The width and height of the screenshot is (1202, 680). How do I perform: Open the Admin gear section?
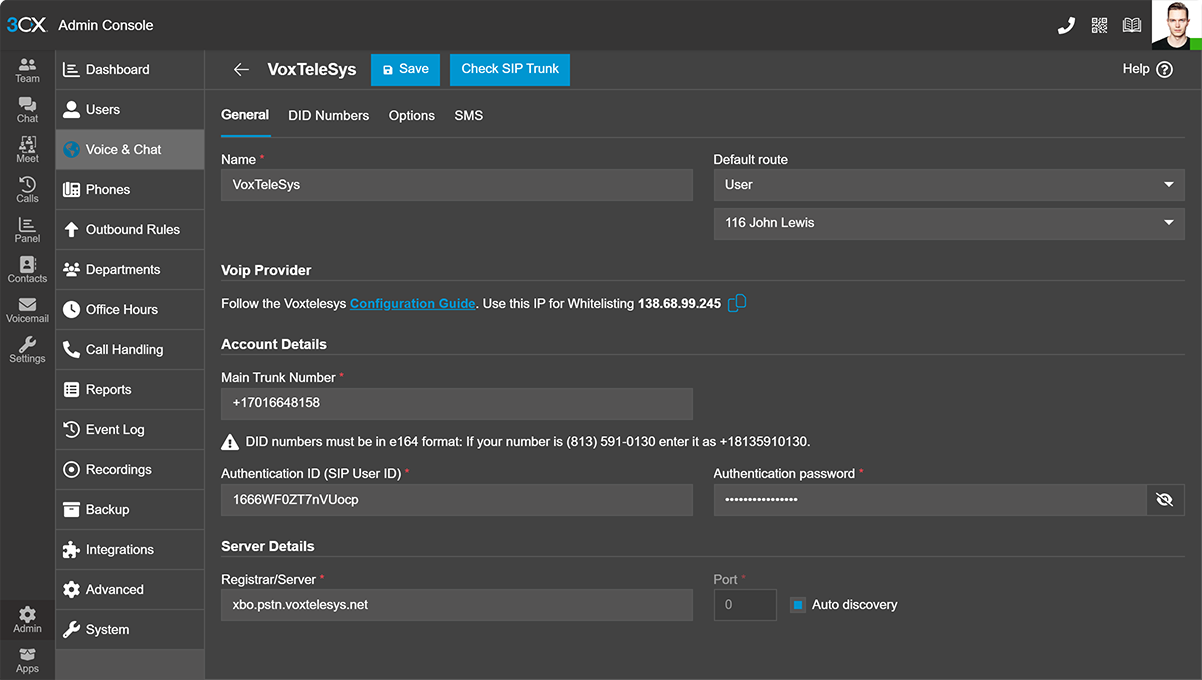[27, 620]
